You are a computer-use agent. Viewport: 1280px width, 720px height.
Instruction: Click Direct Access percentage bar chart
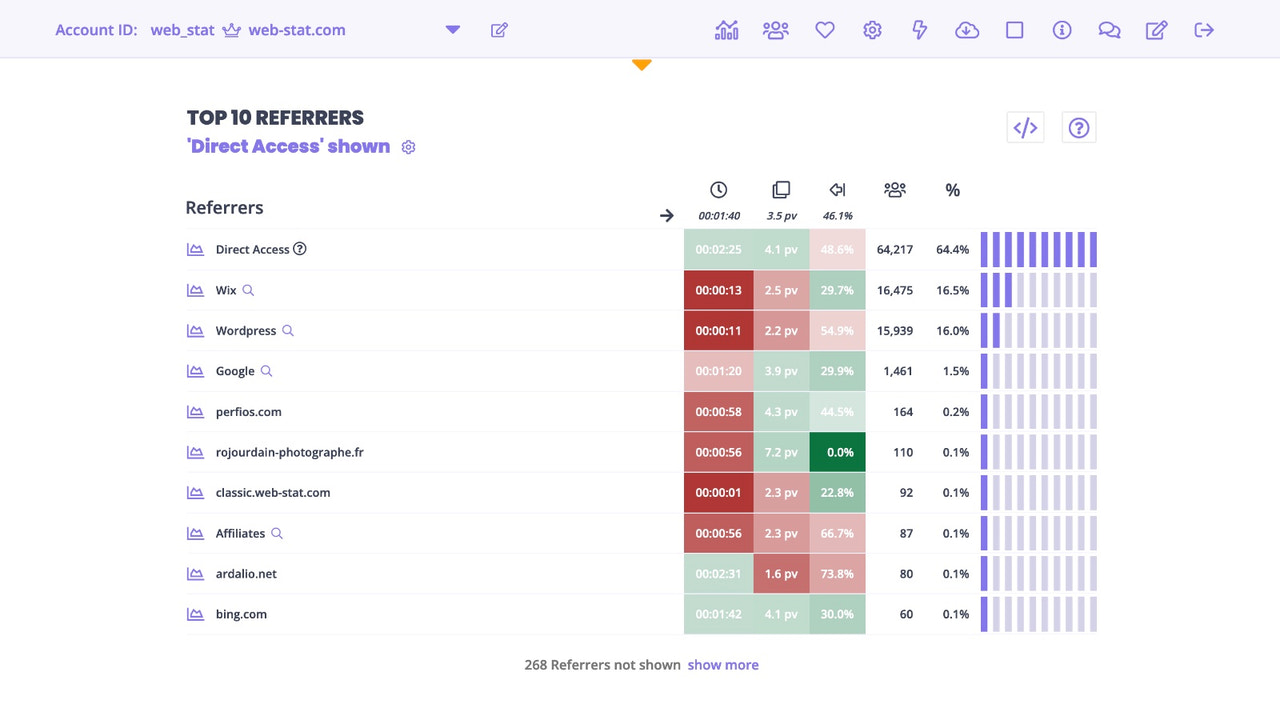click(x=1038, y=248)
